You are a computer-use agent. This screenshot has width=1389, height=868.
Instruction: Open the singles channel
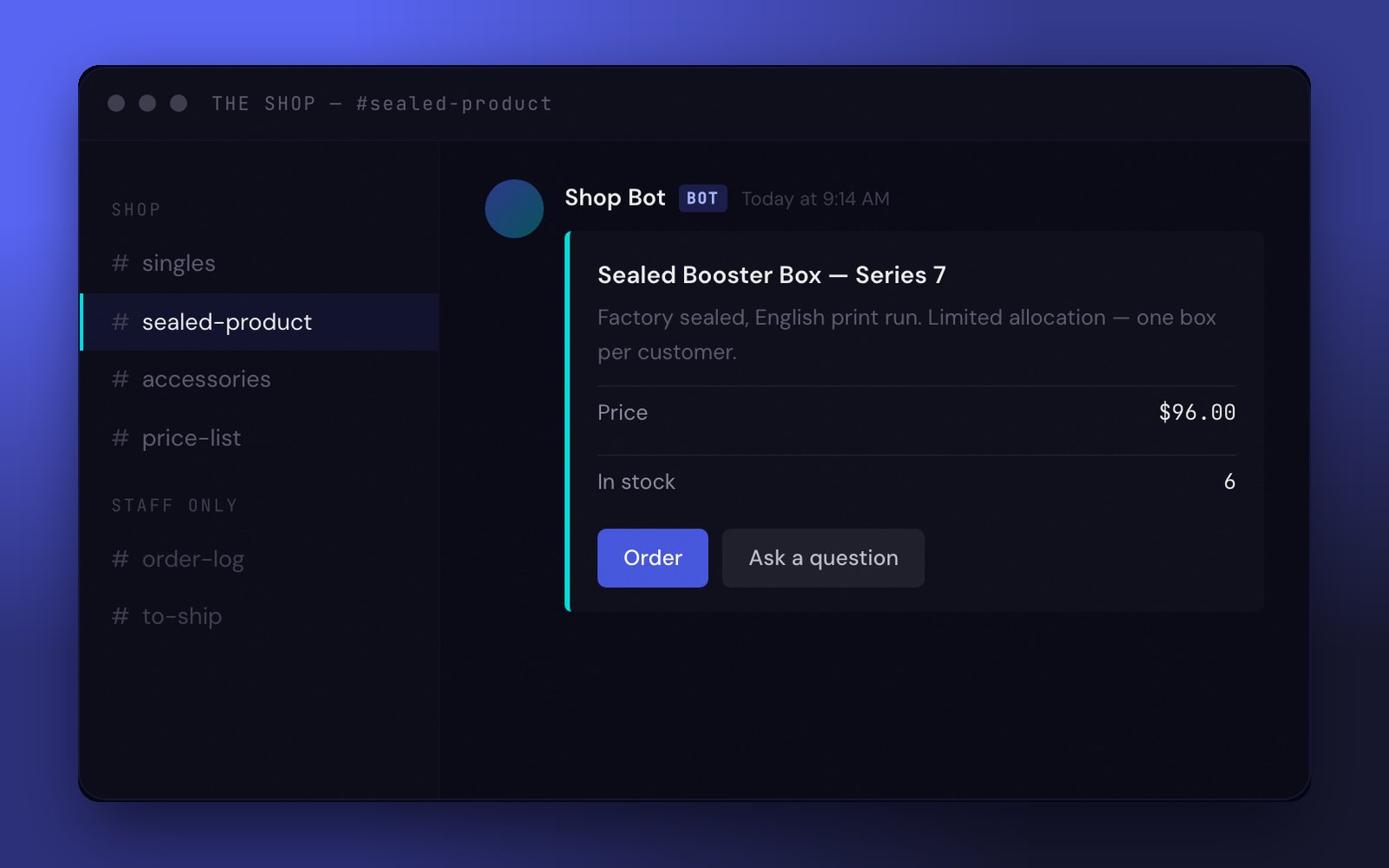(x=259, y=263)
